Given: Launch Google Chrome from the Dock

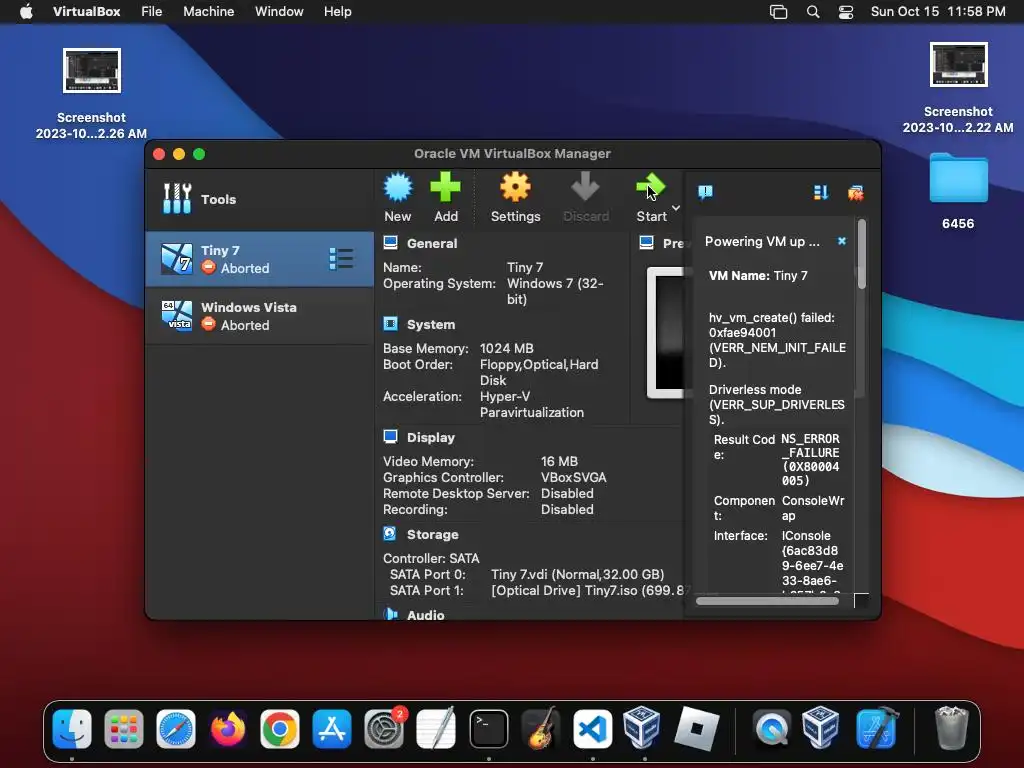Looking at the screenshot, I should point(280,728).
